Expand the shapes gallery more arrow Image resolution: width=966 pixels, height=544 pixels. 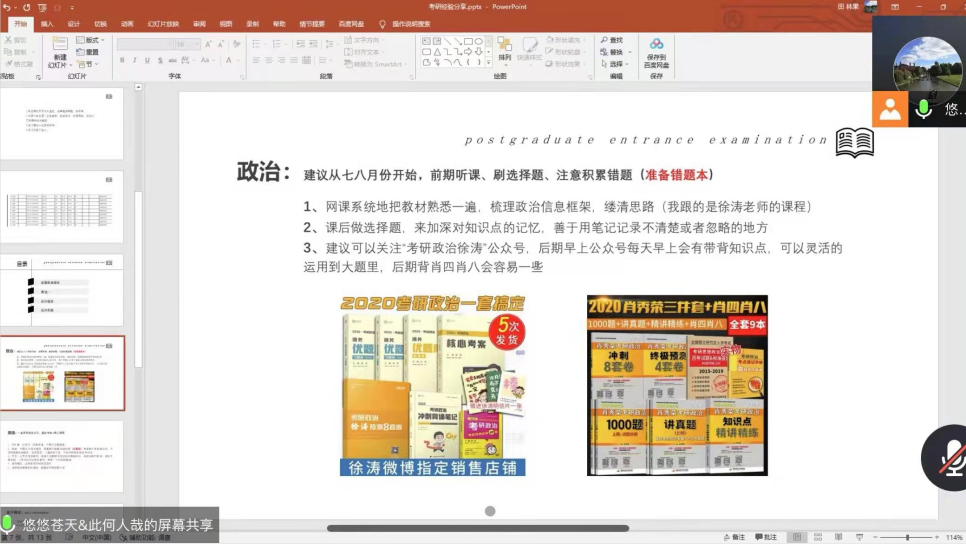489,62
